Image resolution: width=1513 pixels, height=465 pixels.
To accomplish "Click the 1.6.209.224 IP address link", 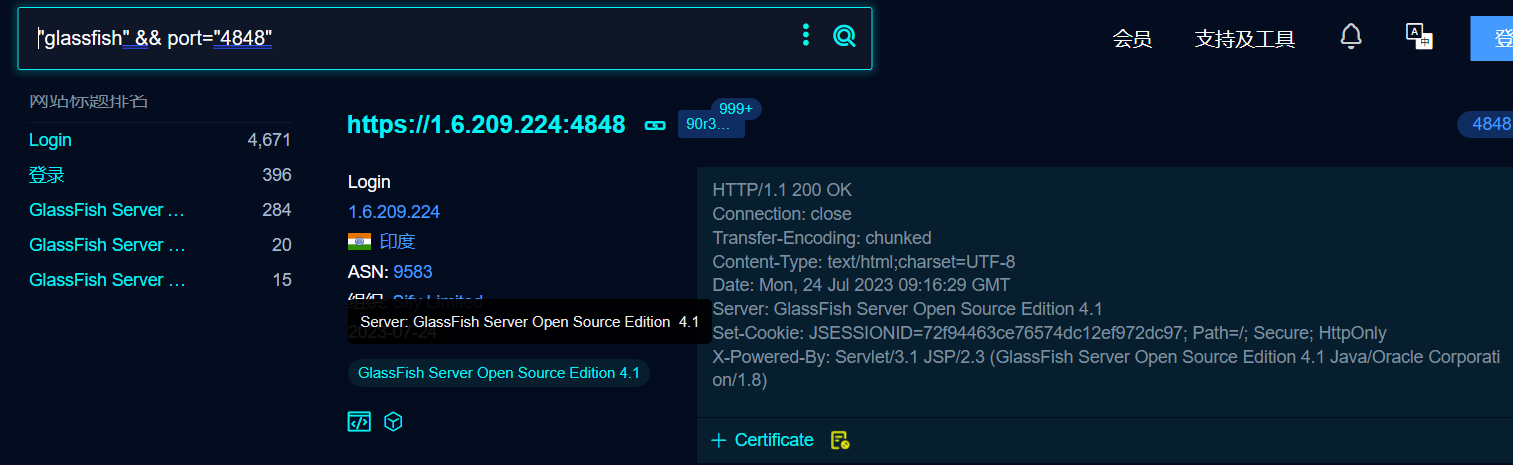I will point(394,212).
